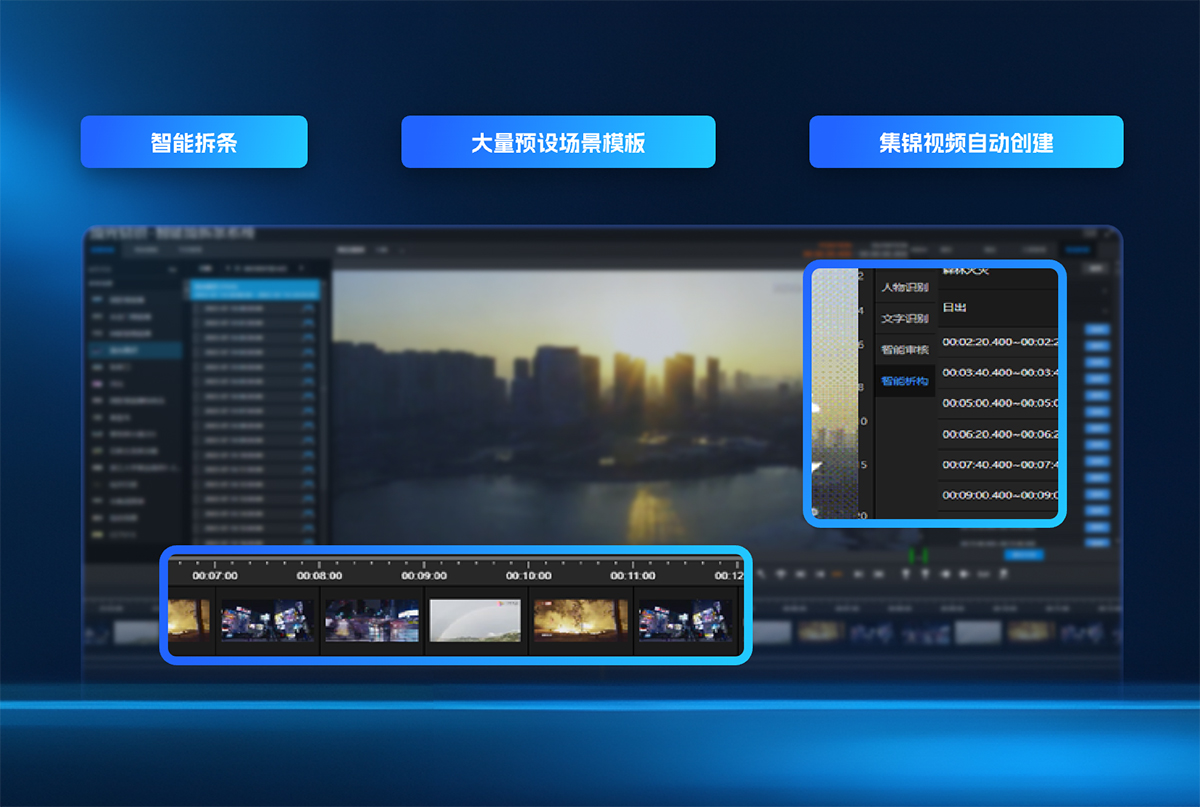
Task: Select neon city clip after 00:11:00
Action: point(685,620)
